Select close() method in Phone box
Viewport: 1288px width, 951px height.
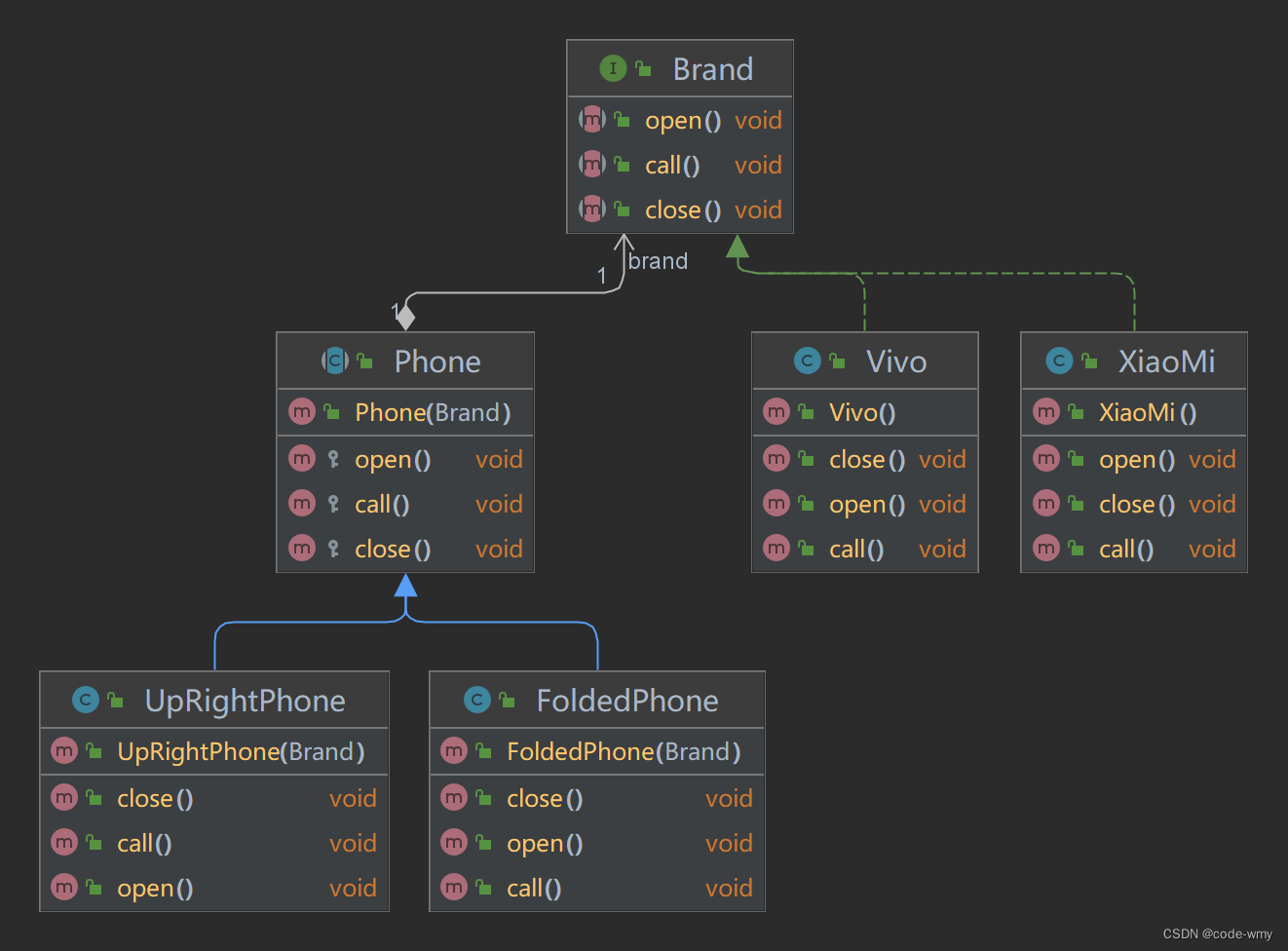pos(405,549)
